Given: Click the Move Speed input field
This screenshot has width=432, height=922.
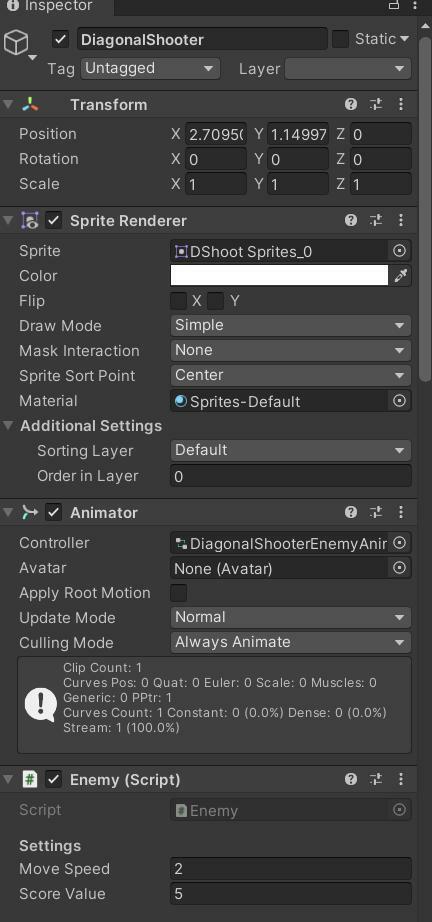Looking at the screenshot, I should point(290,868).
